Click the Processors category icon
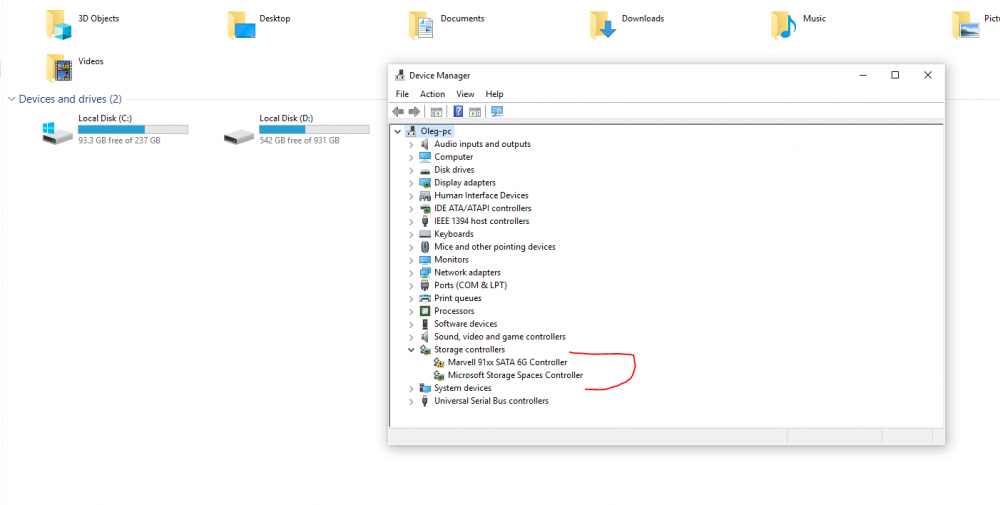 point(425,311)
